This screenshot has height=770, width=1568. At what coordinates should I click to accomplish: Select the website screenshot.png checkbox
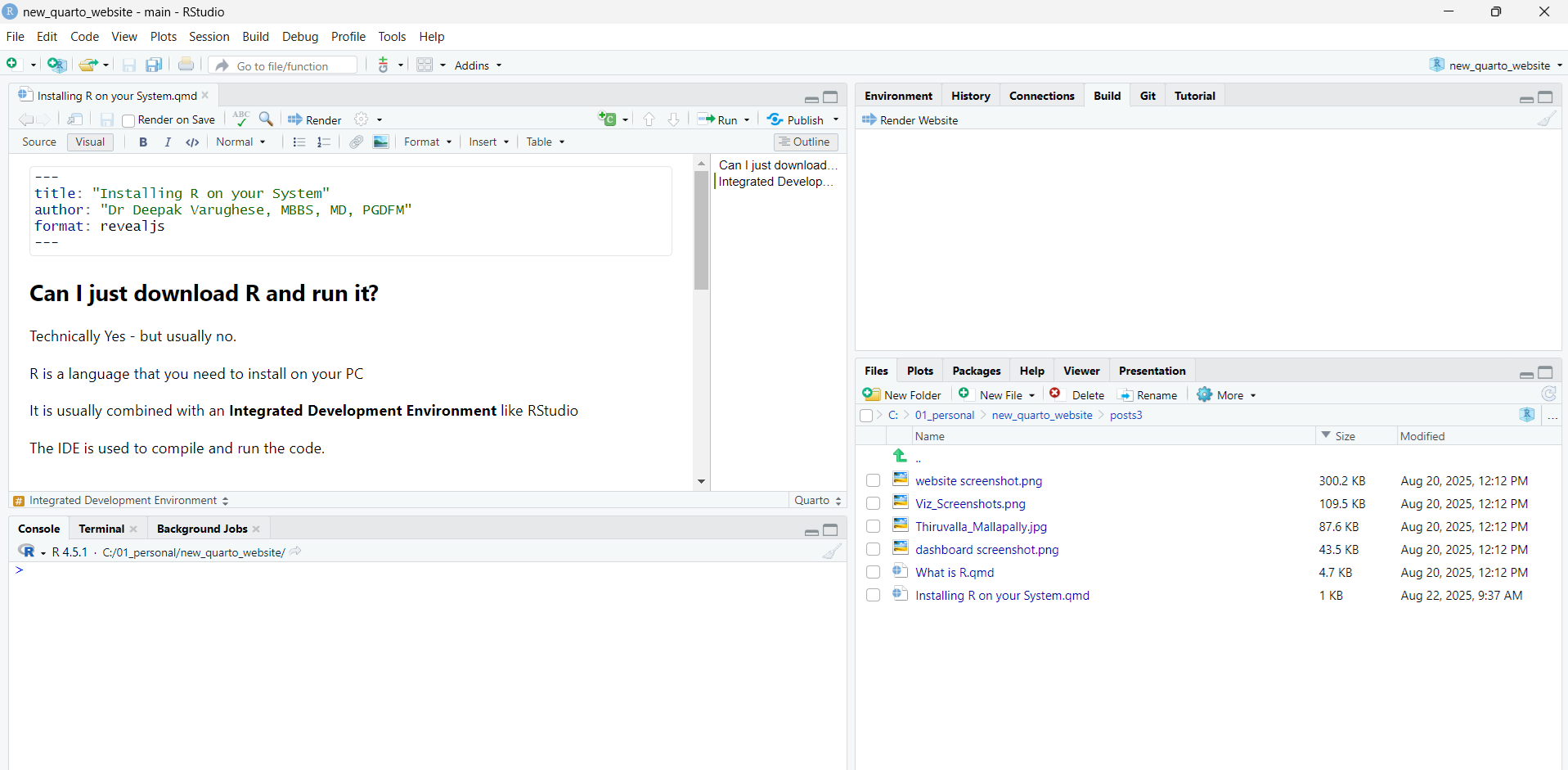(874, 481)
